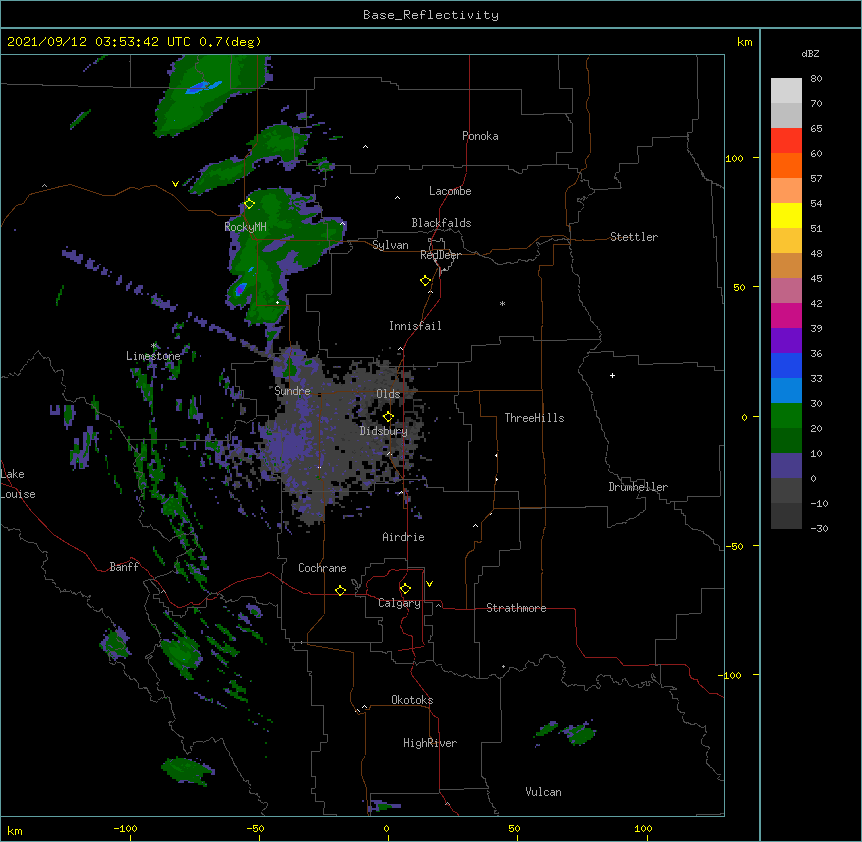
Task: Click the Vulcan label
Action: click(x=543, y=792)
